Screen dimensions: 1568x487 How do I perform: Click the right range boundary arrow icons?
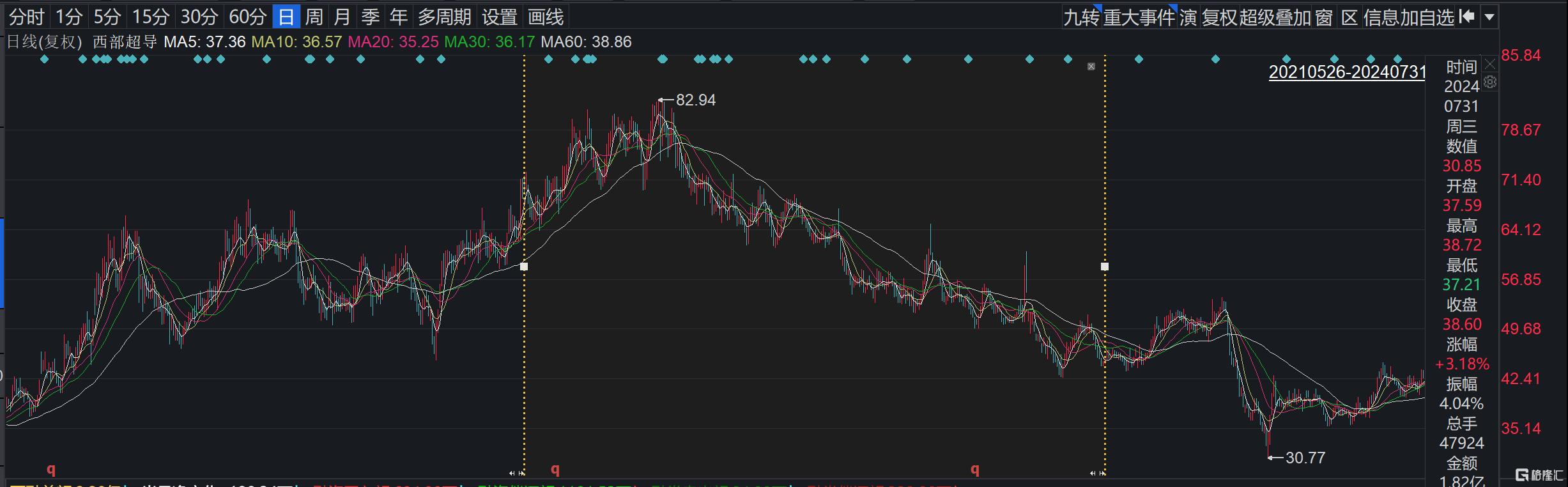(x=1098, y=474)
